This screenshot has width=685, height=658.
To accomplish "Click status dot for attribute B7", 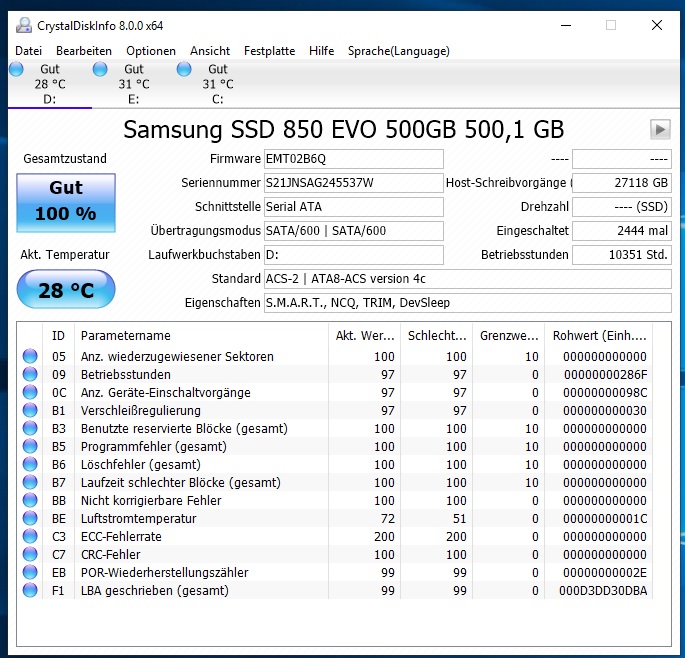I will [x=30, y=482].
